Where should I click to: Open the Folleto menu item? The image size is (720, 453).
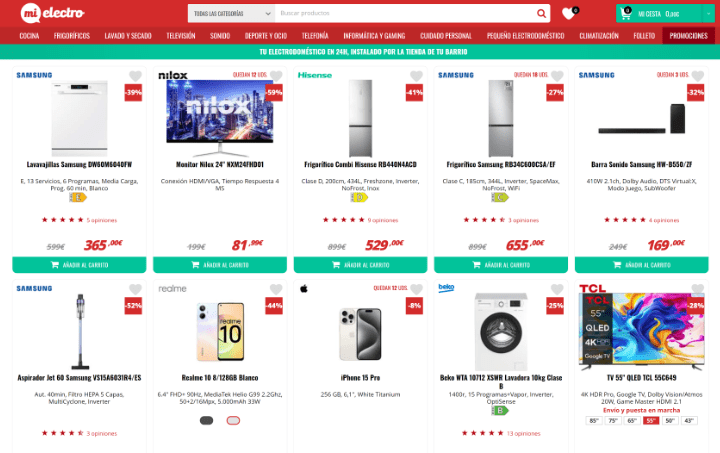click(x=644, y=36)
